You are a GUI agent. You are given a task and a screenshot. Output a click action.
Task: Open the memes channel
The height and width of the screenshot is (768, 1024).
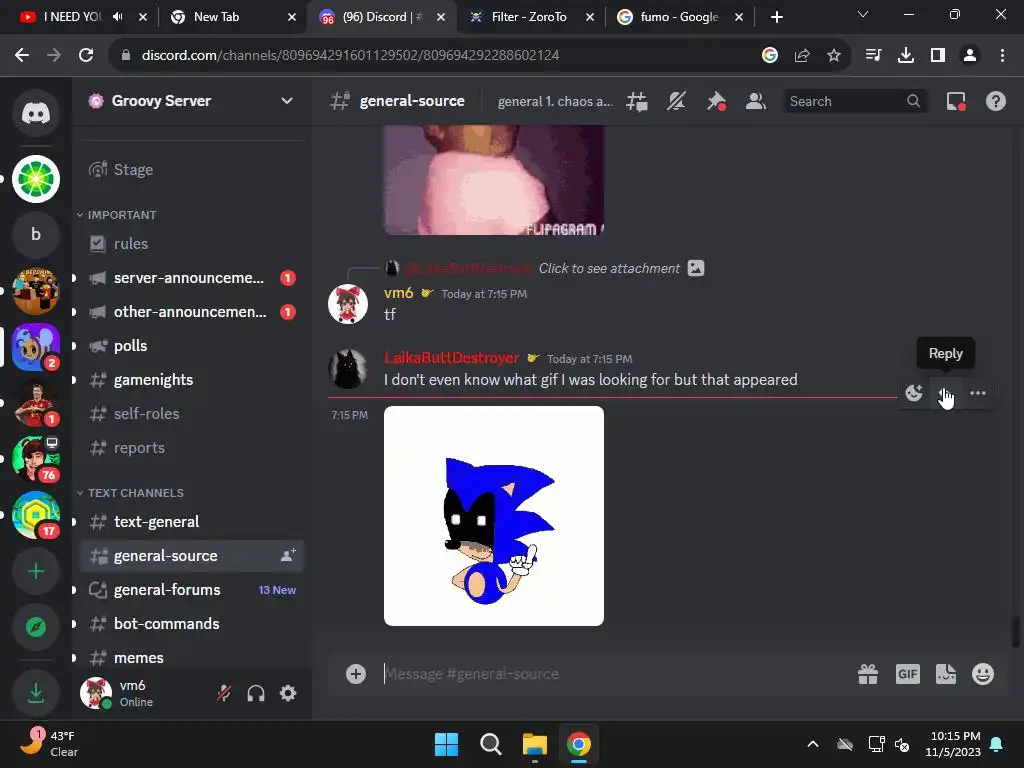(x=191, y=658)
